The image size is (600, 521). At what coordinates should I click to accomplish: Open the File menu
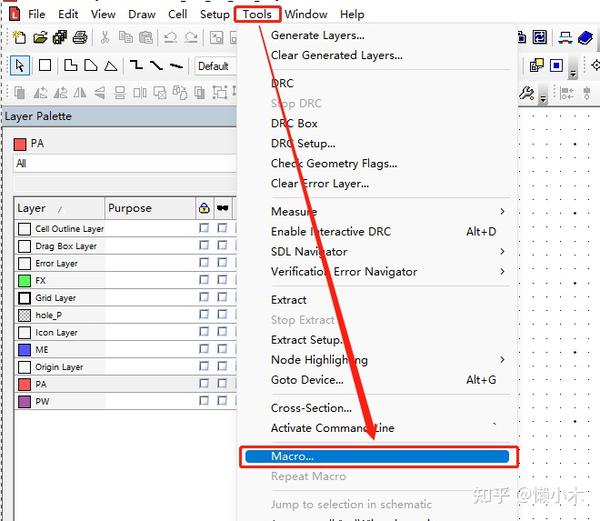(x=37, y=15)
